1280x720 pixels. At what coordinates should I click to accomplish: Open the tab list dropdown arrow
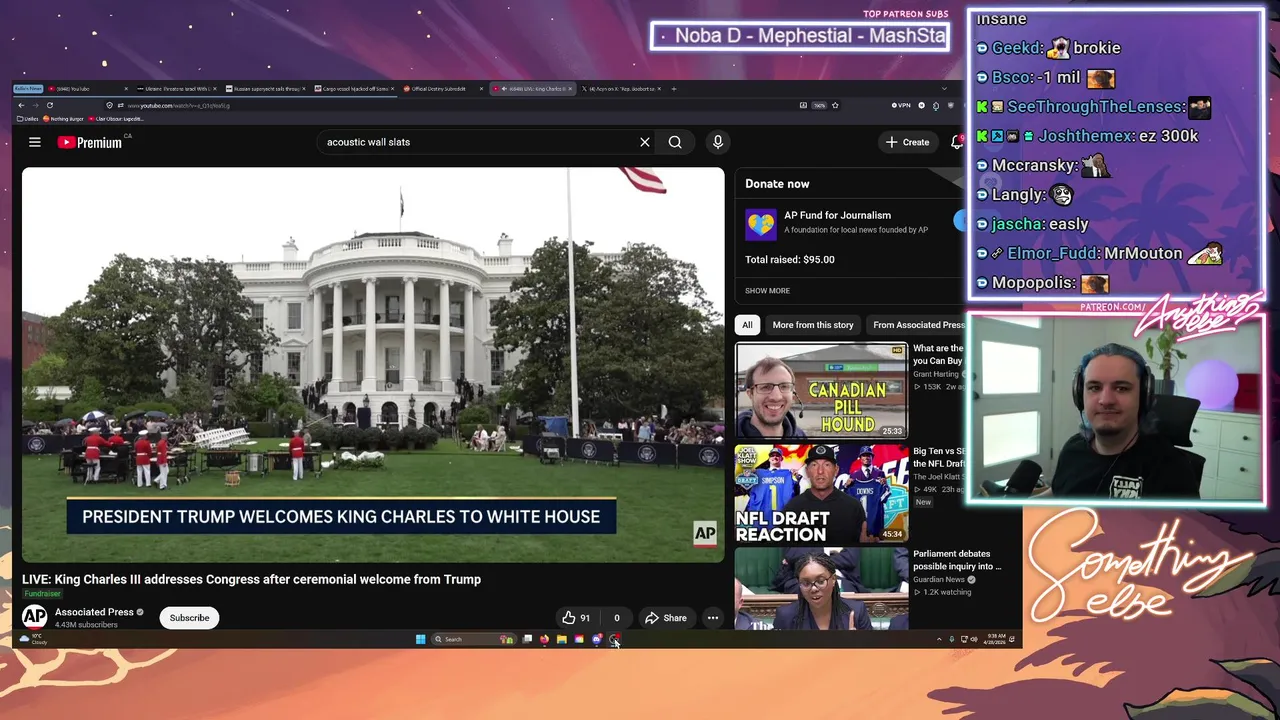(x=944, y=89)
